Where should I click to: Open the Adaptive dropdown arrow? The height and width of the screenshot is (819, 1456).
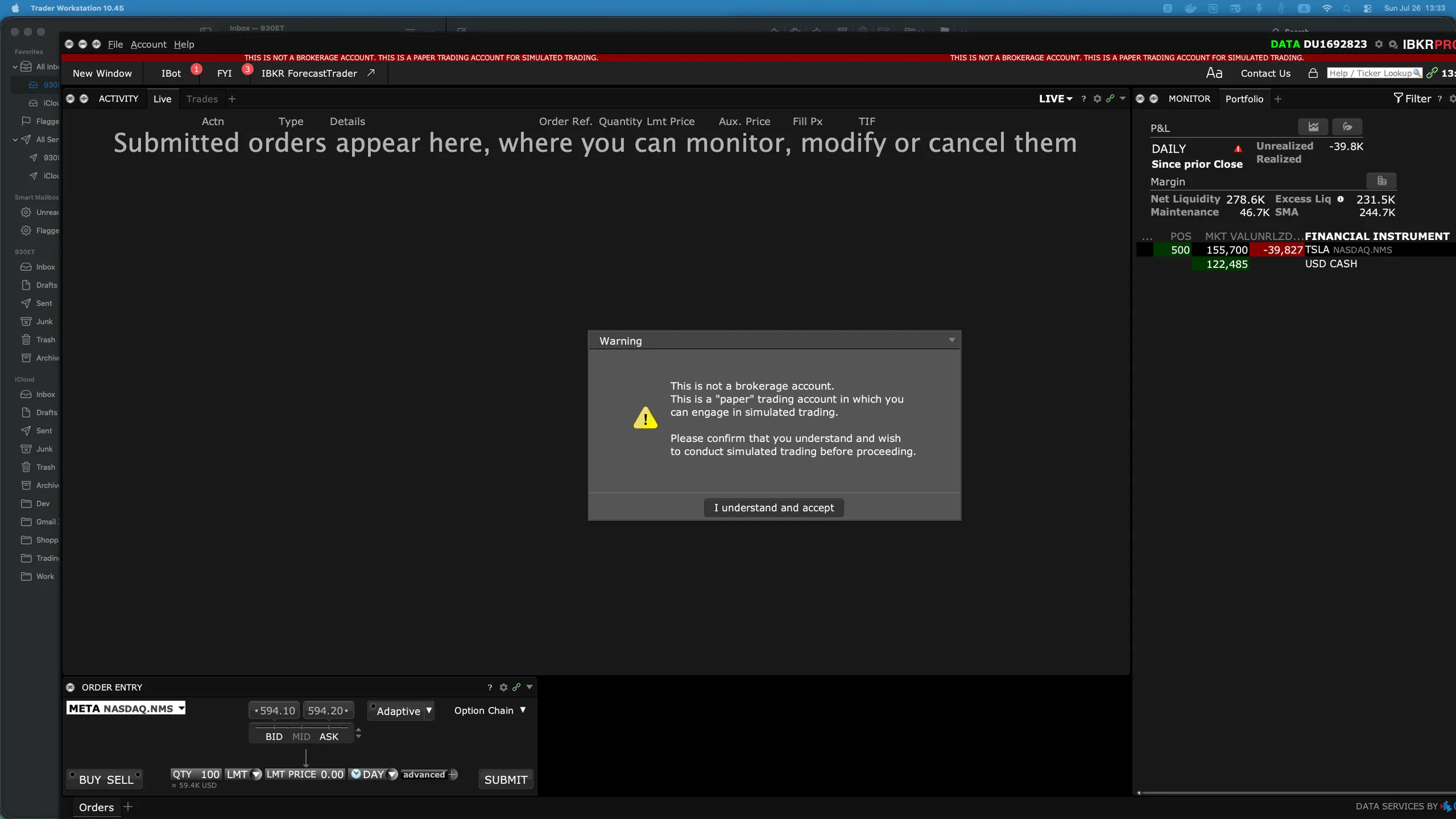[429, 711]
